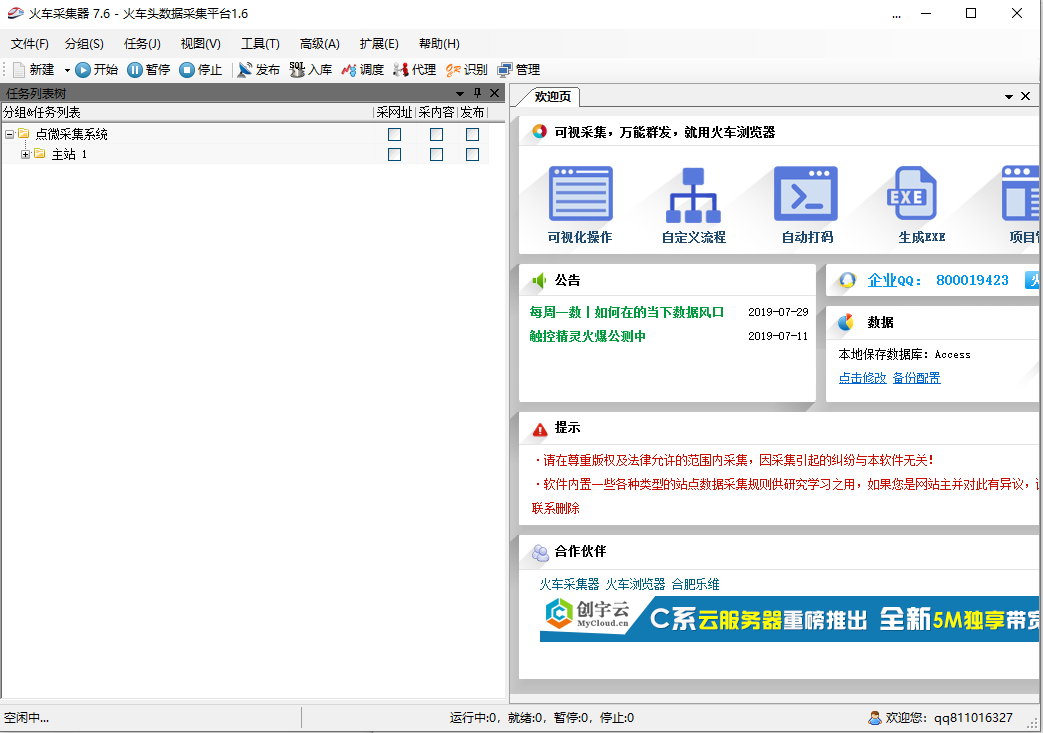This screenshot has height=733, width=1043.
Task: Stop tasks with the 停止 button
Action: (x=200, y=70)
